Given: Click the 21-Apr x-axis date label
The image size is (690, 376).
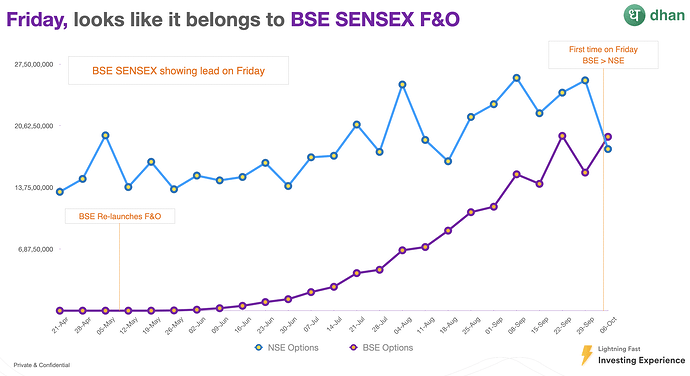Looking at the screenshot, I should click(x=60, y=325).
